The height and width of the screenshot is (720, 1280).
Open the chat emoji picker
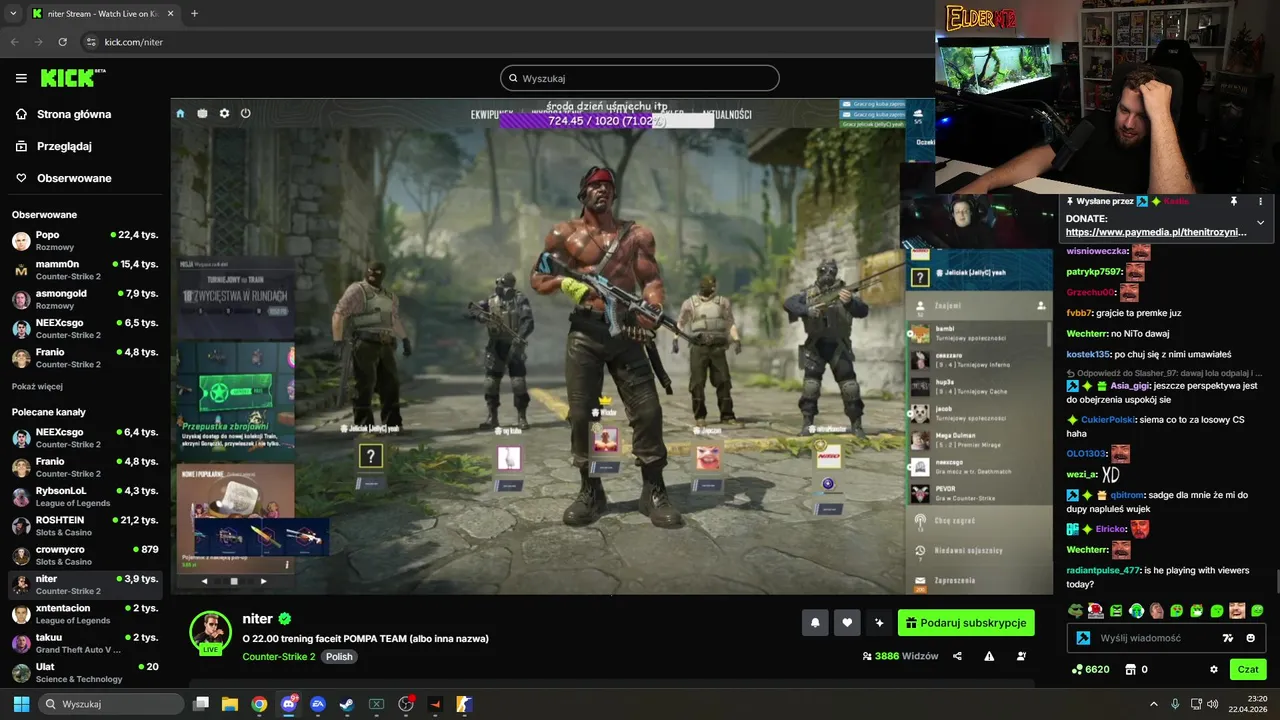tap(1251, 638)
